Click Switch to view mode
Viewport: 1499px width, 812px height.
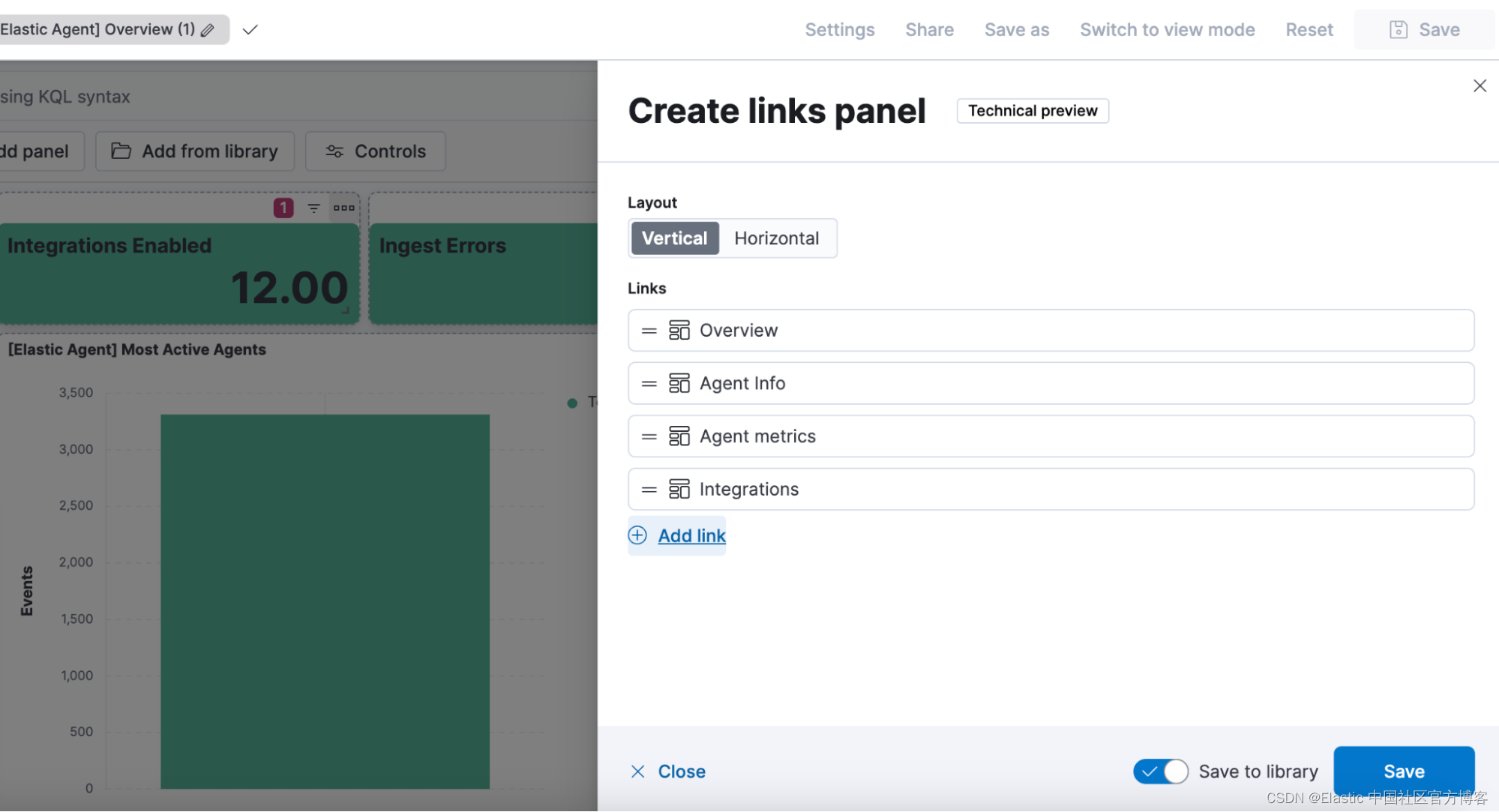point(1167,30)
